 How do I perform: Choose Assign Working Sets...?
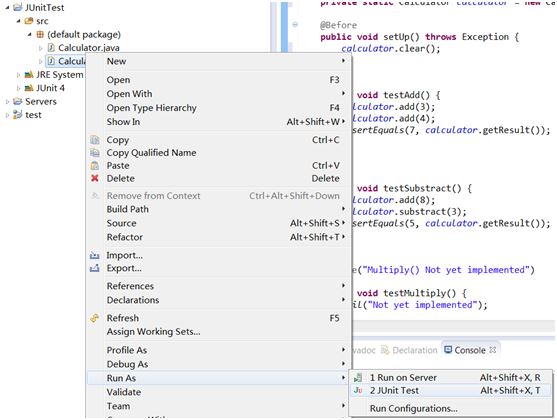click(x=218, y=332)
